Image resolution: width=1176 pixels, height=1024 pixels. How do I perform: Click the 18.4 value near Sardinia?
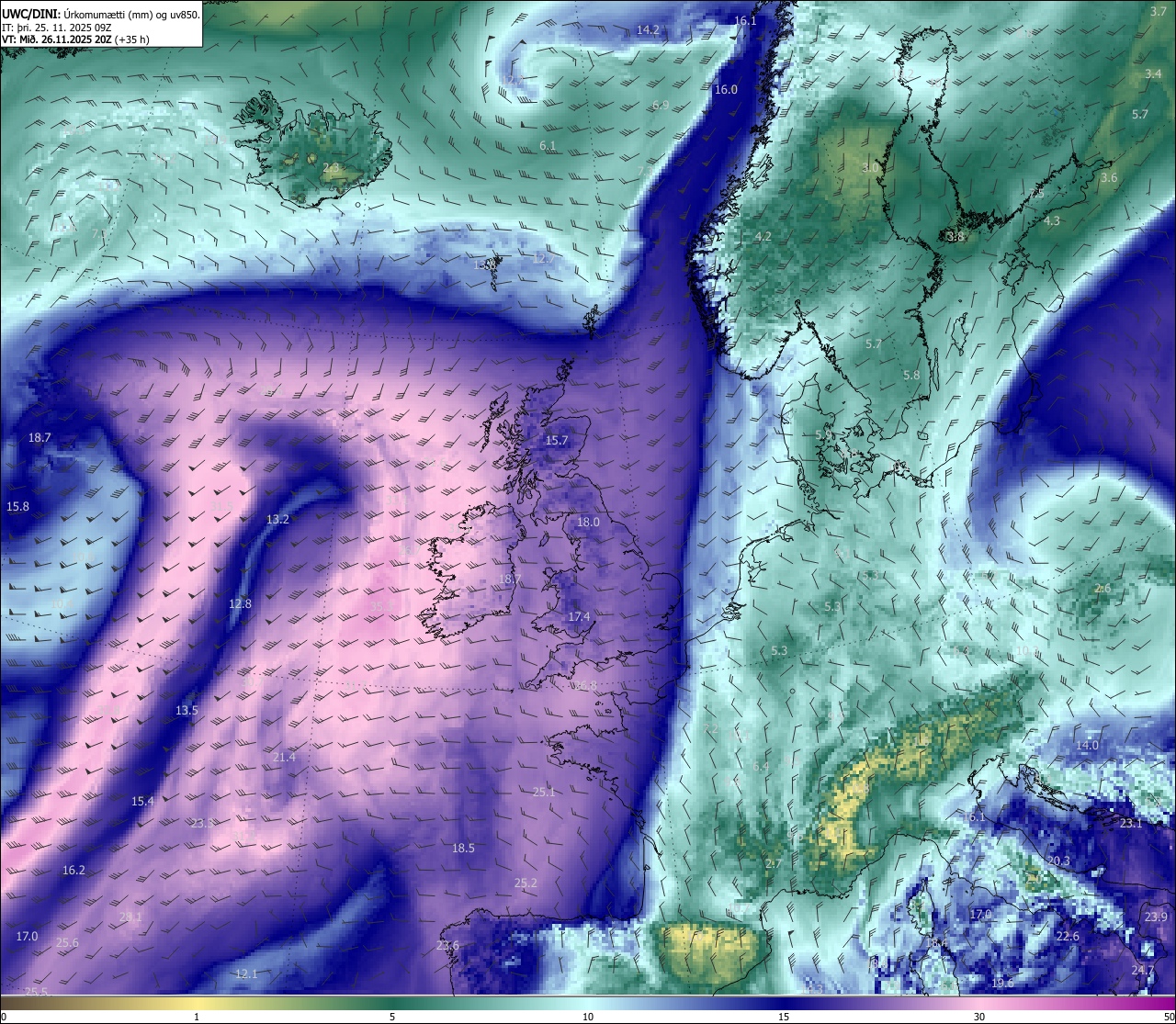tap(935, 942)
